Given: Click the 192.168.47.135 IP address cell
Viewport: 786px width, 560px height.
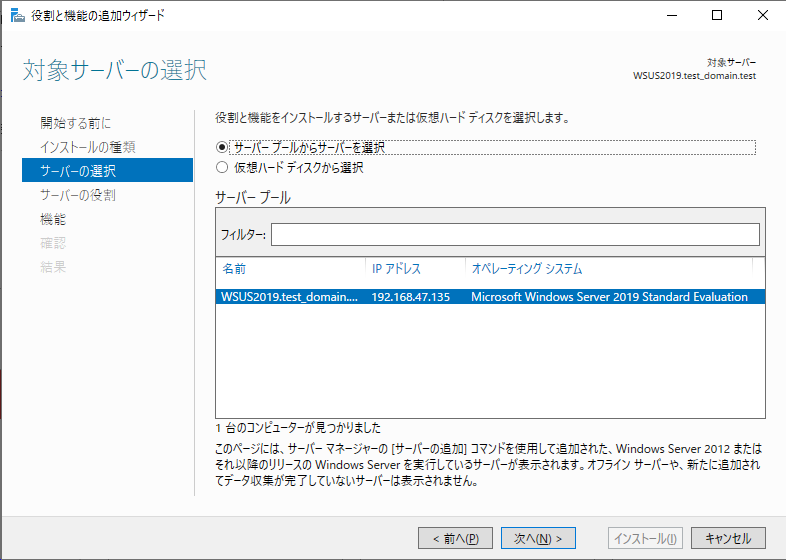Looking at the screenshot, I should [411, 297].
